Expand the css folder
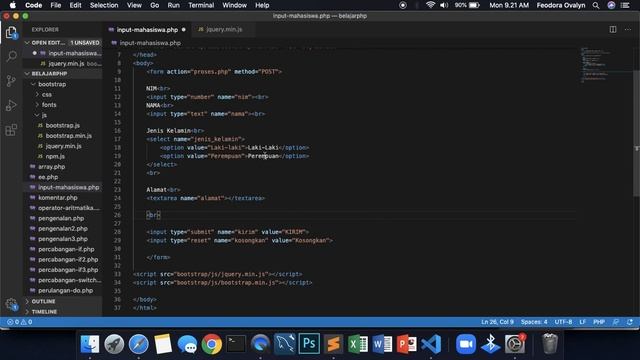 click(x=62, y=94)
